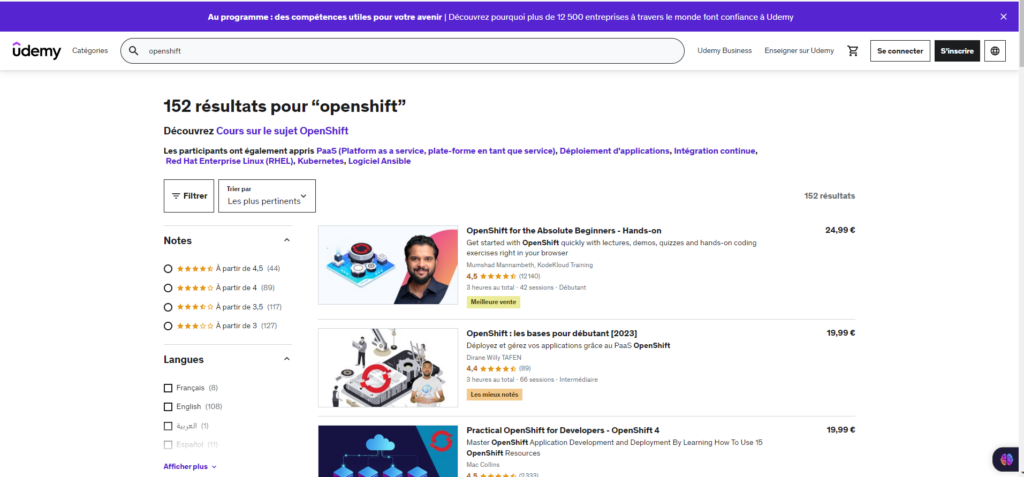Collapse the Notes filter section
This screenshot has height=477, width=1024.
287,240
